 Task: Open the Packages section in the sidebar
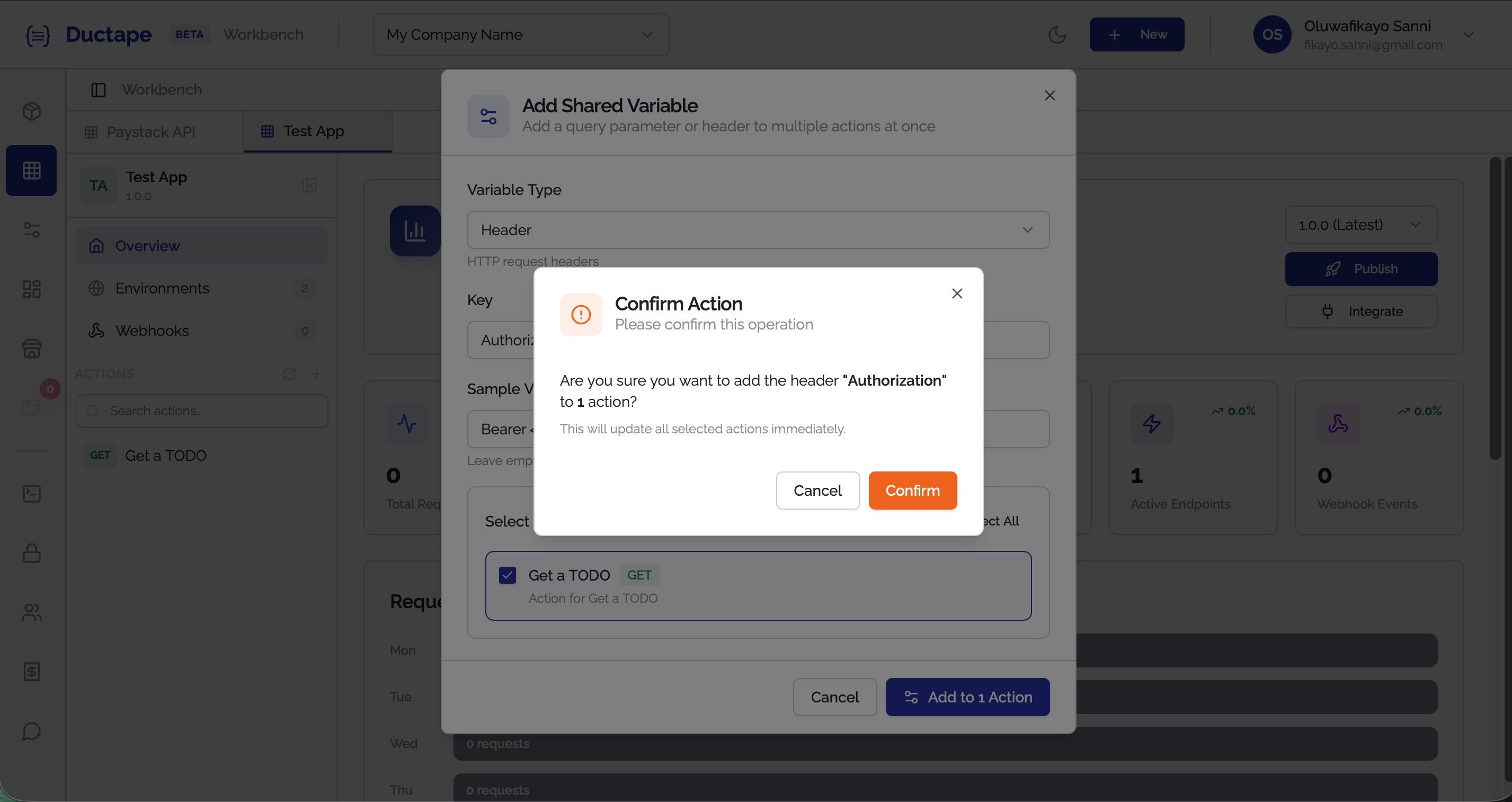coord(31,111)
